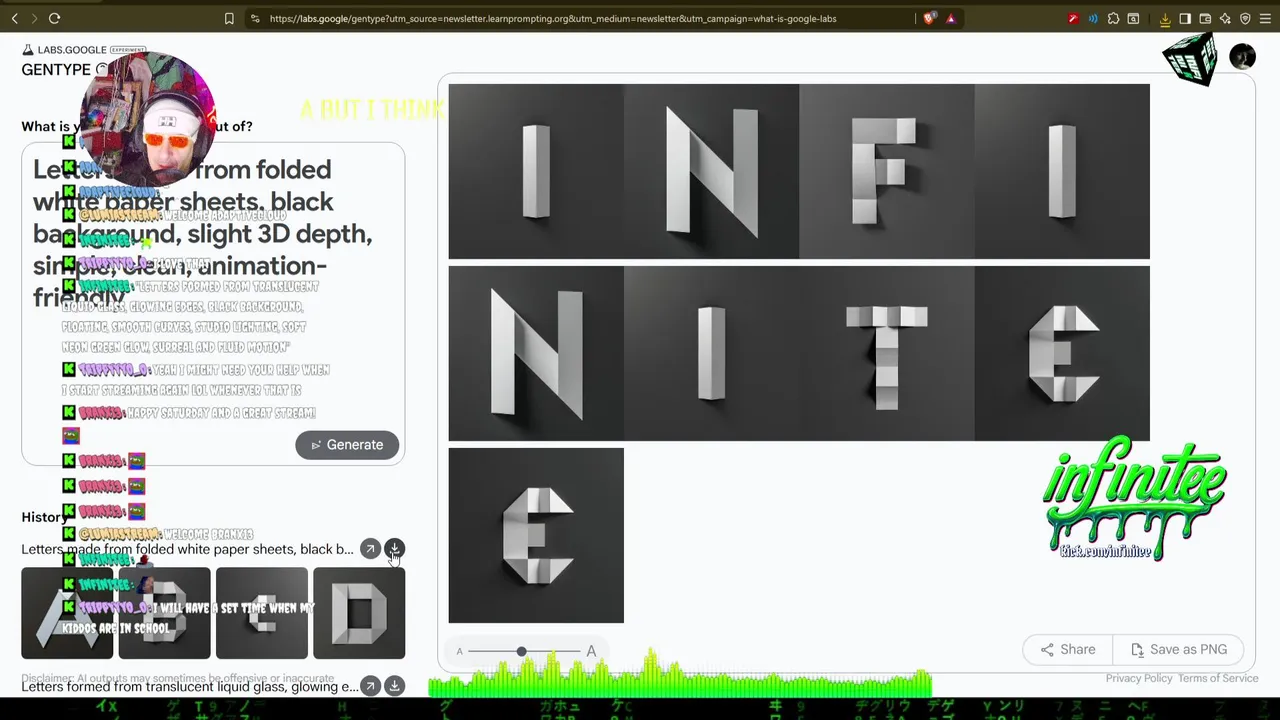This screenshot has width=1280, height=720.
Task: Click the N tile next to the F tile
Action: [711, 171]
